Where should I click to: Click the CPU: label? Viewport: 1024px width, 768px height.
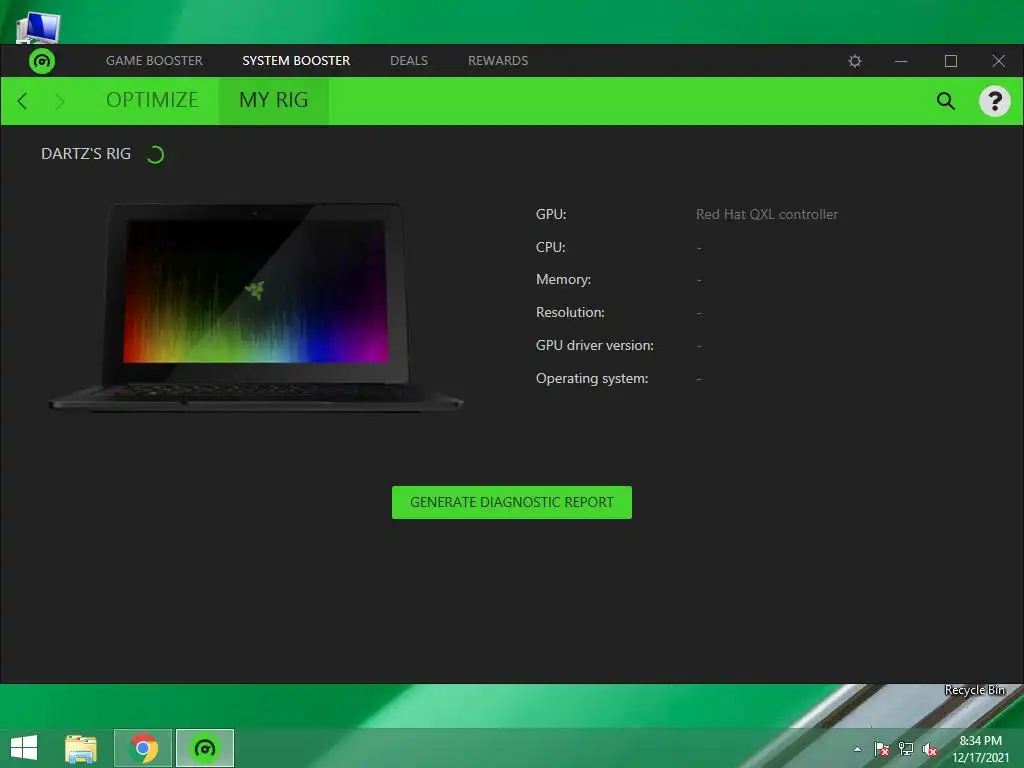550,247
